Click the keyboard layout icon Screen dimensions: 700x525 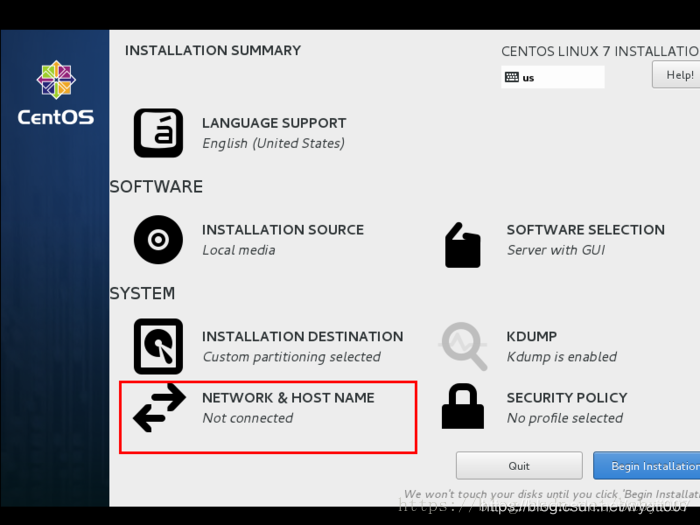[512, 77]
